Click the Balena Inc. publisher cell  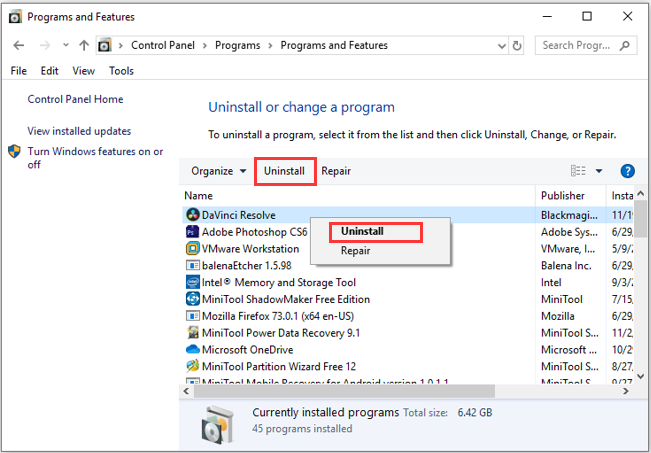tap(566, 266)
